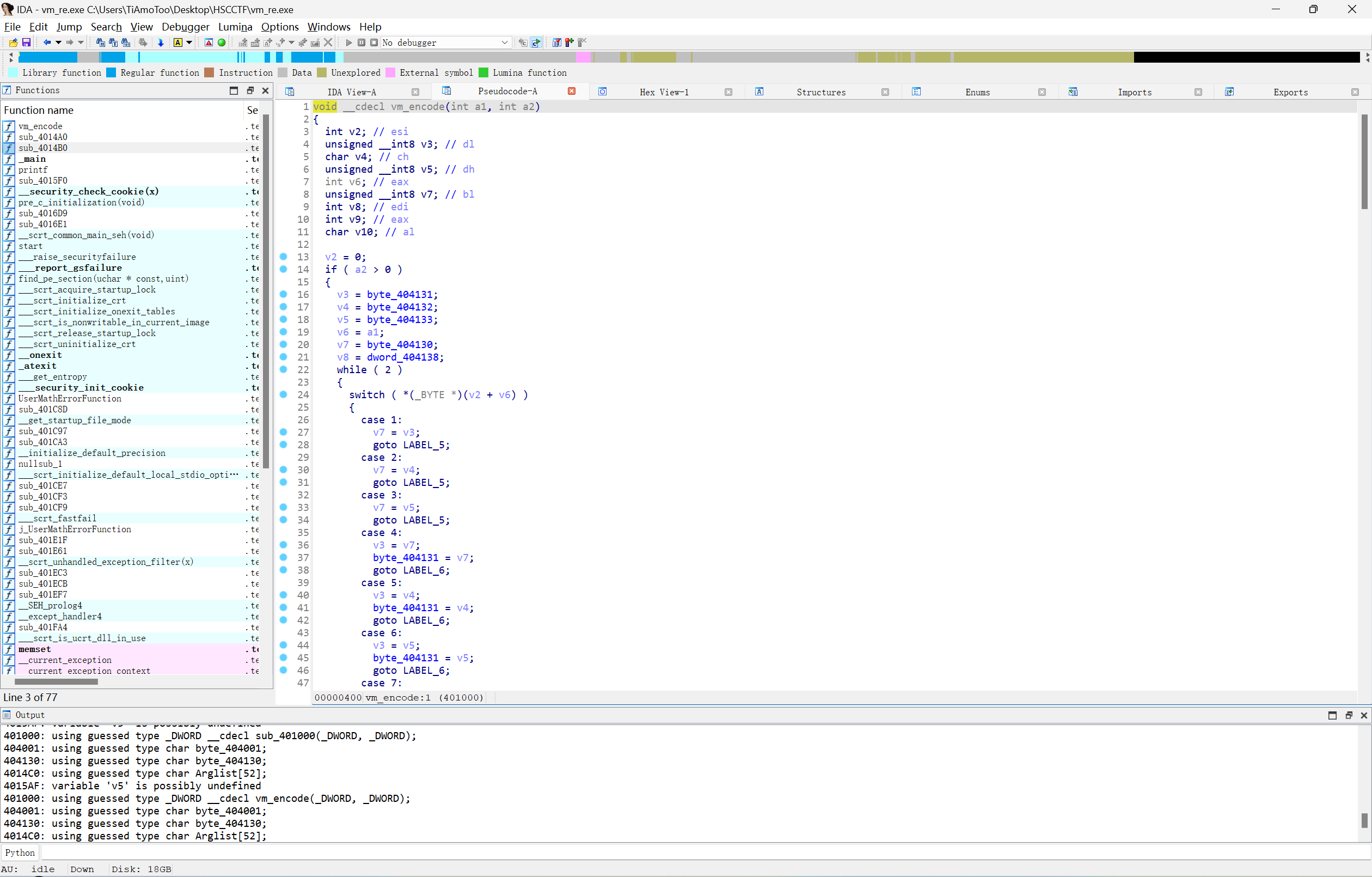Image resolution: width=1372 pixels, height=877 pixels.
Task: Click the yellow A text style icon
Action: click(178, 42)
